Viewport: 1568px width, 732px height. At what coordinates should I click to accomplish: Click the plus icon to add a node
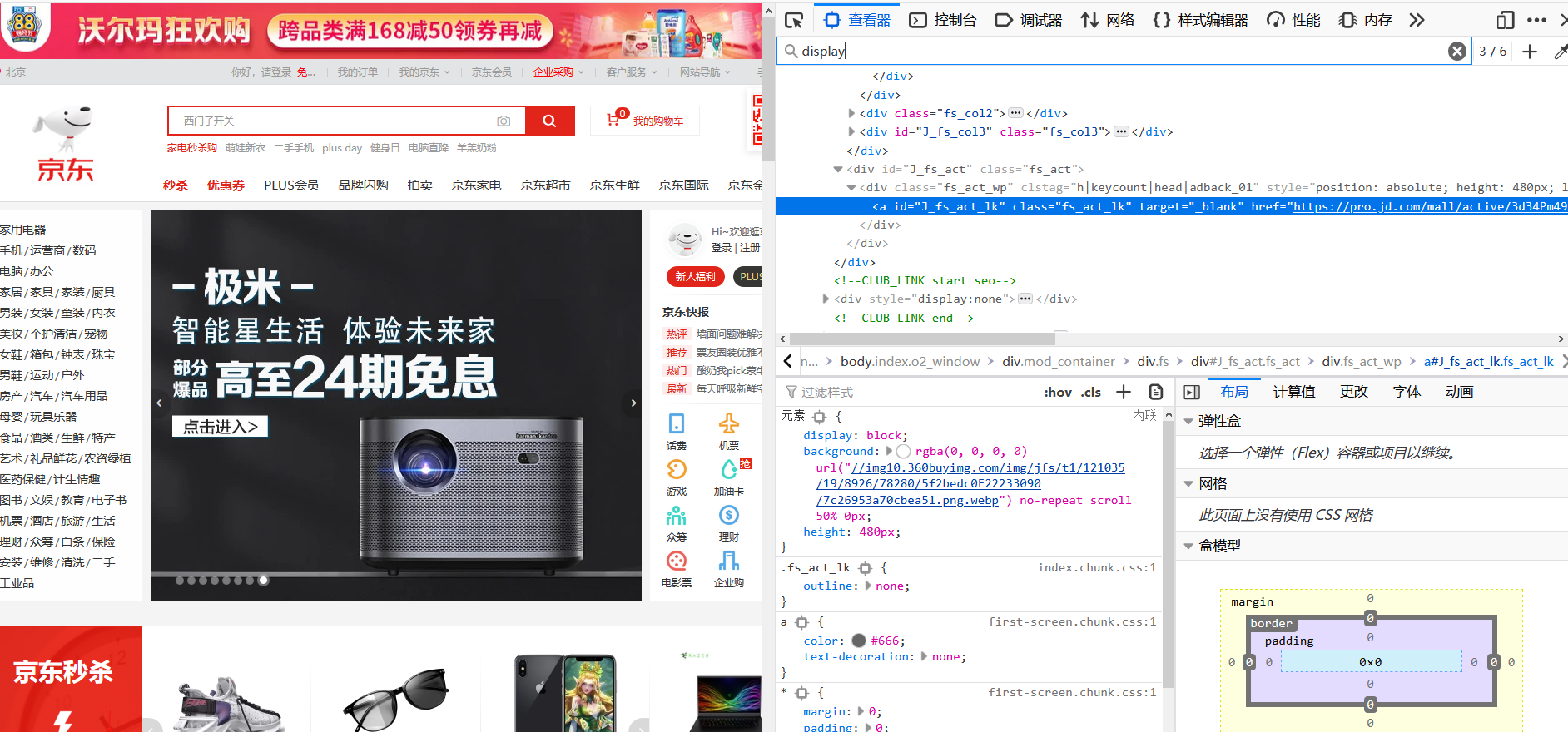[x=1530, y=51]
